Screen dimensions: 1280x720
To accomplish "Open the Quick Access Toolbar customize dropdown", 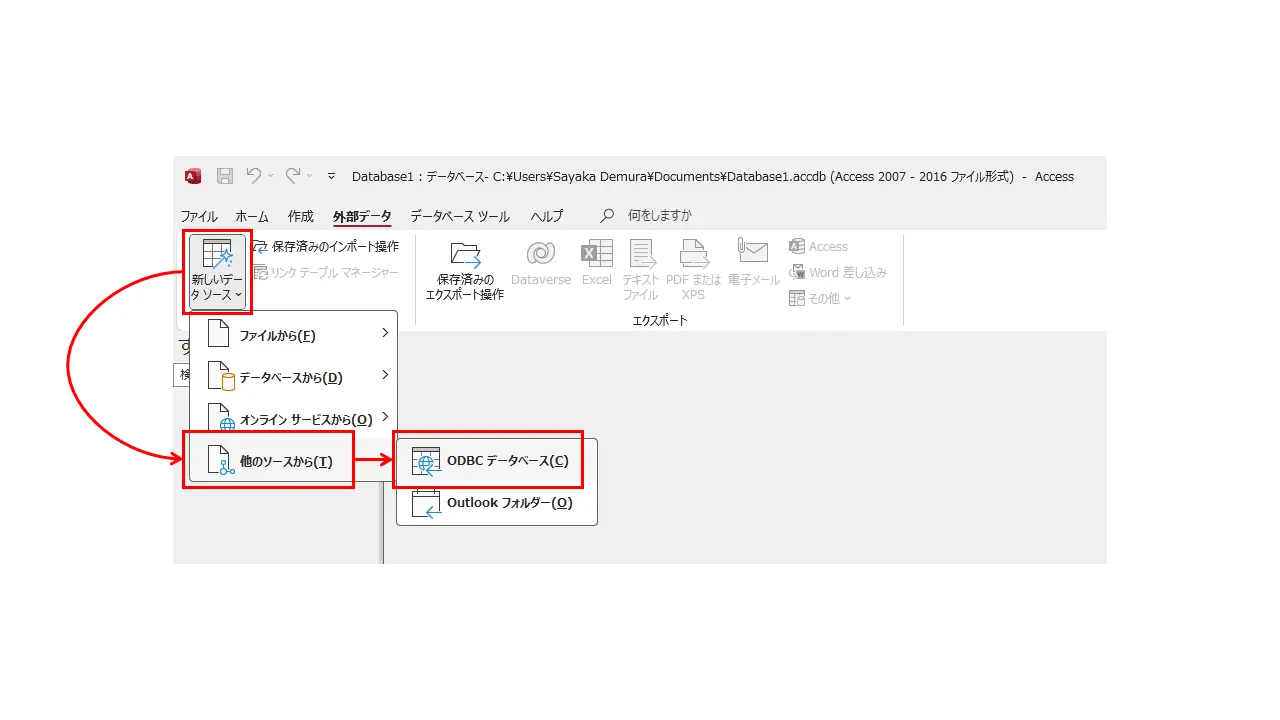I will (x=332, y=176).
